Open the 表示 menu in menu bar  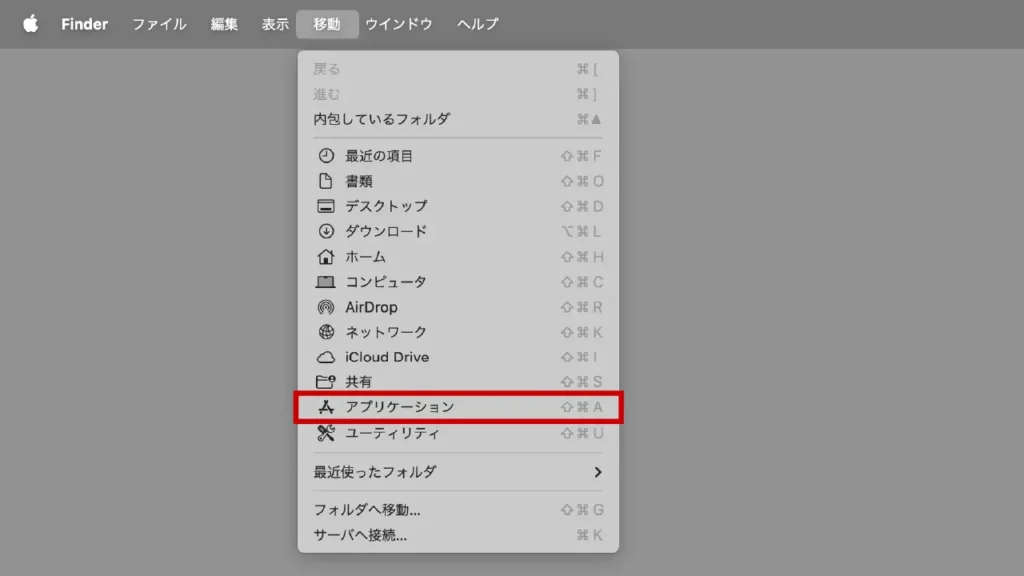coord(275,24)
